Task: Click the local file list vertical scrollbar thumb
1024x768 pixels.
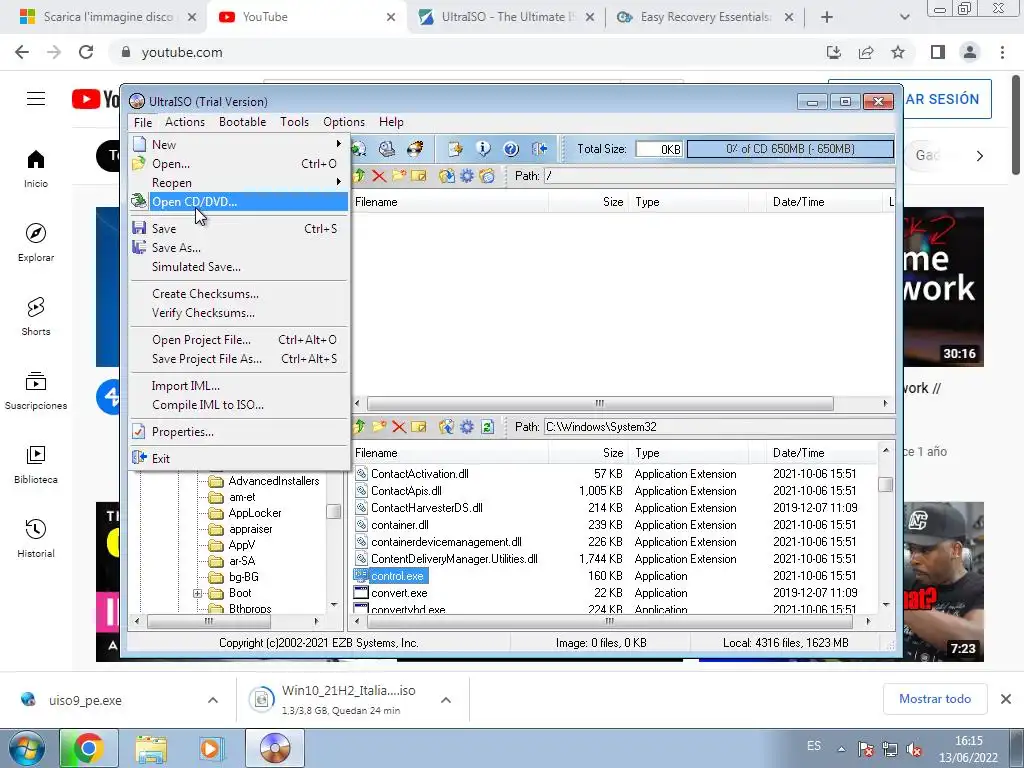Action: [886, 485]
